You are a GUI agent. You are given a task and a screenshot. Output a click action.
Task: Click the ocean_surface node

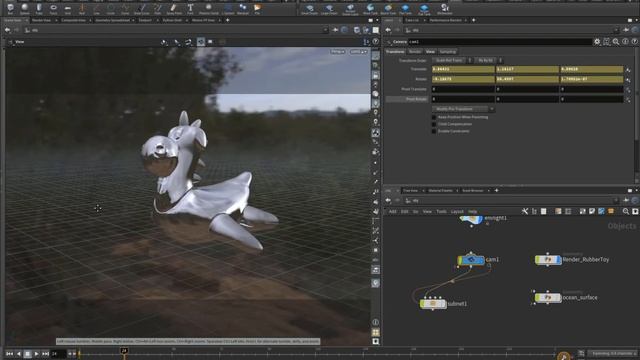(548, 298)
